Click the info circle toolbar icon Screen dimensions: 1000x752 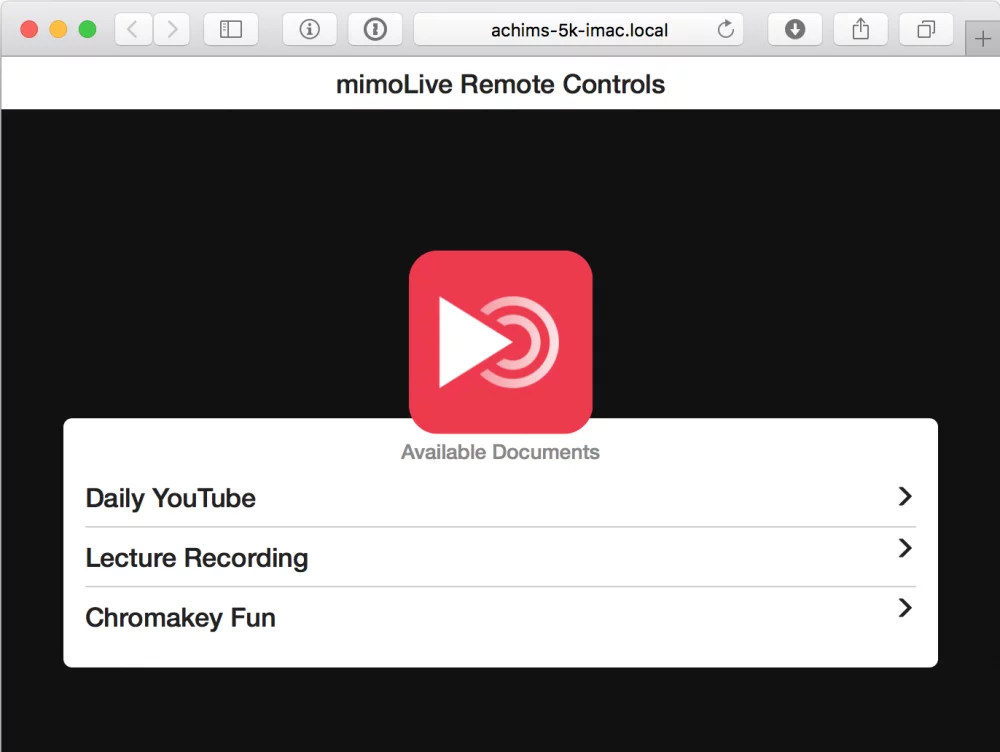[309, 29]
